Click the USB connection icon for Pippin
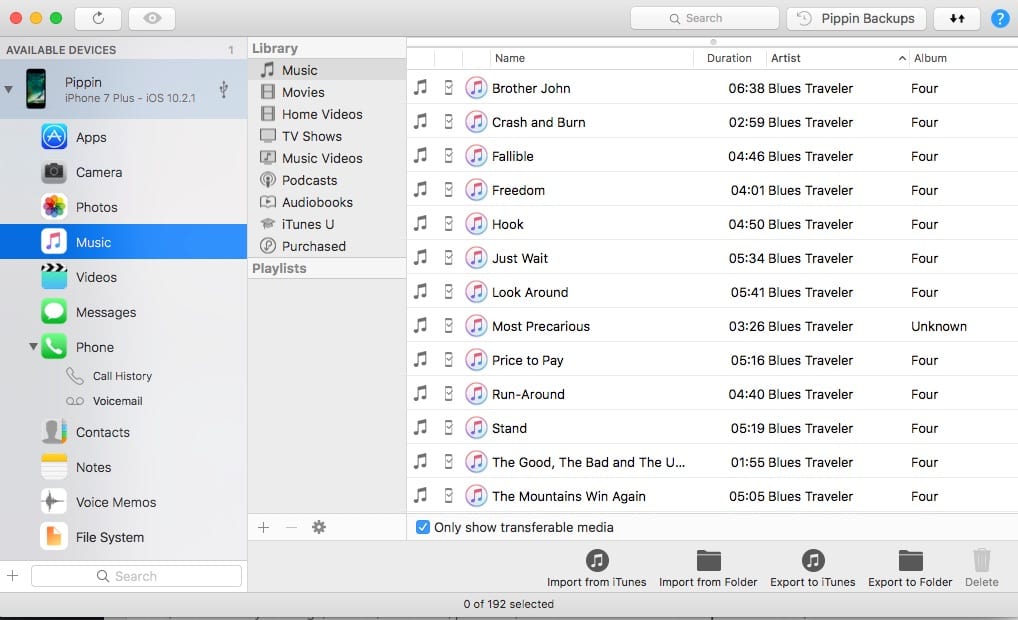1018x620 pixels. (223, 89)
